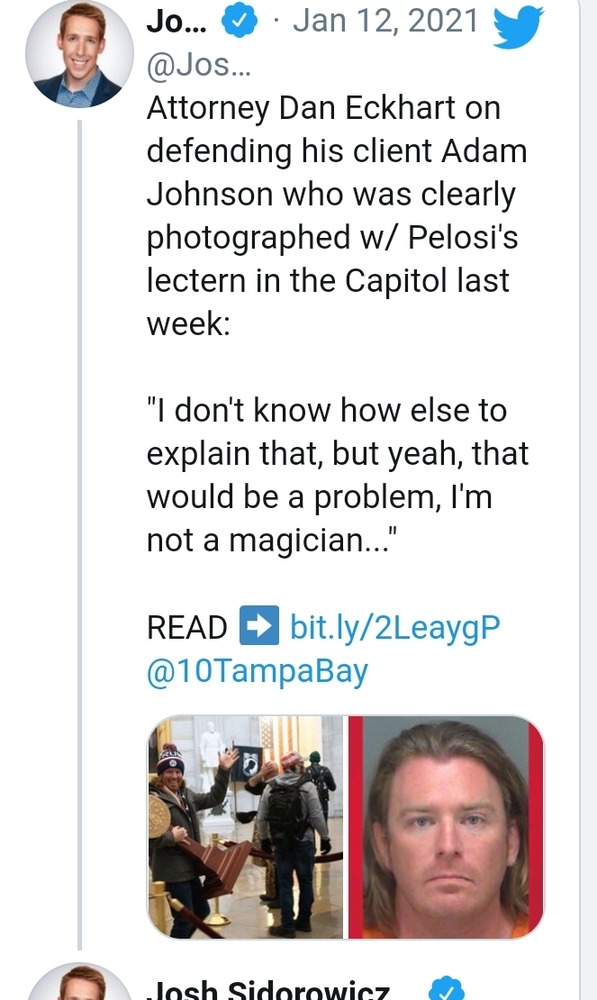Click the verified badge beside the top name
The width and height of the screenshot is (597, 1000).
[x=239, y=22]
